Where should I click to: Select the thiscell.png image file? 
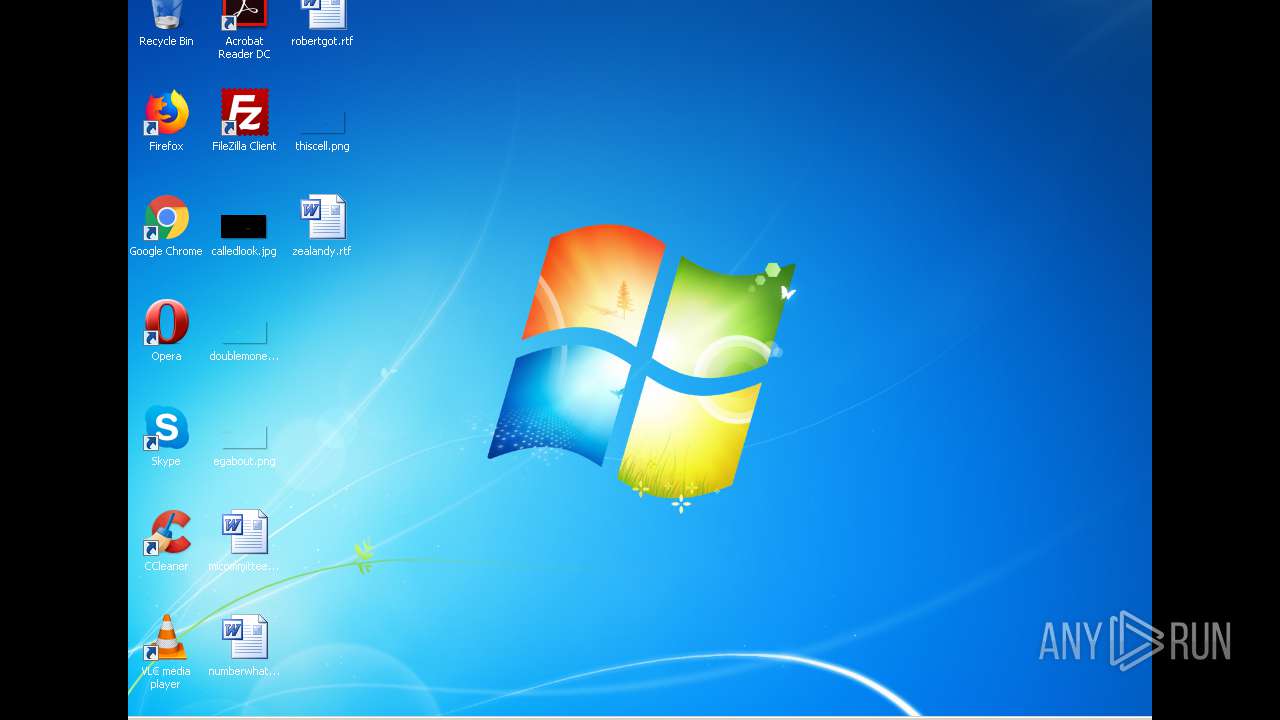click(x=322, y=123)
